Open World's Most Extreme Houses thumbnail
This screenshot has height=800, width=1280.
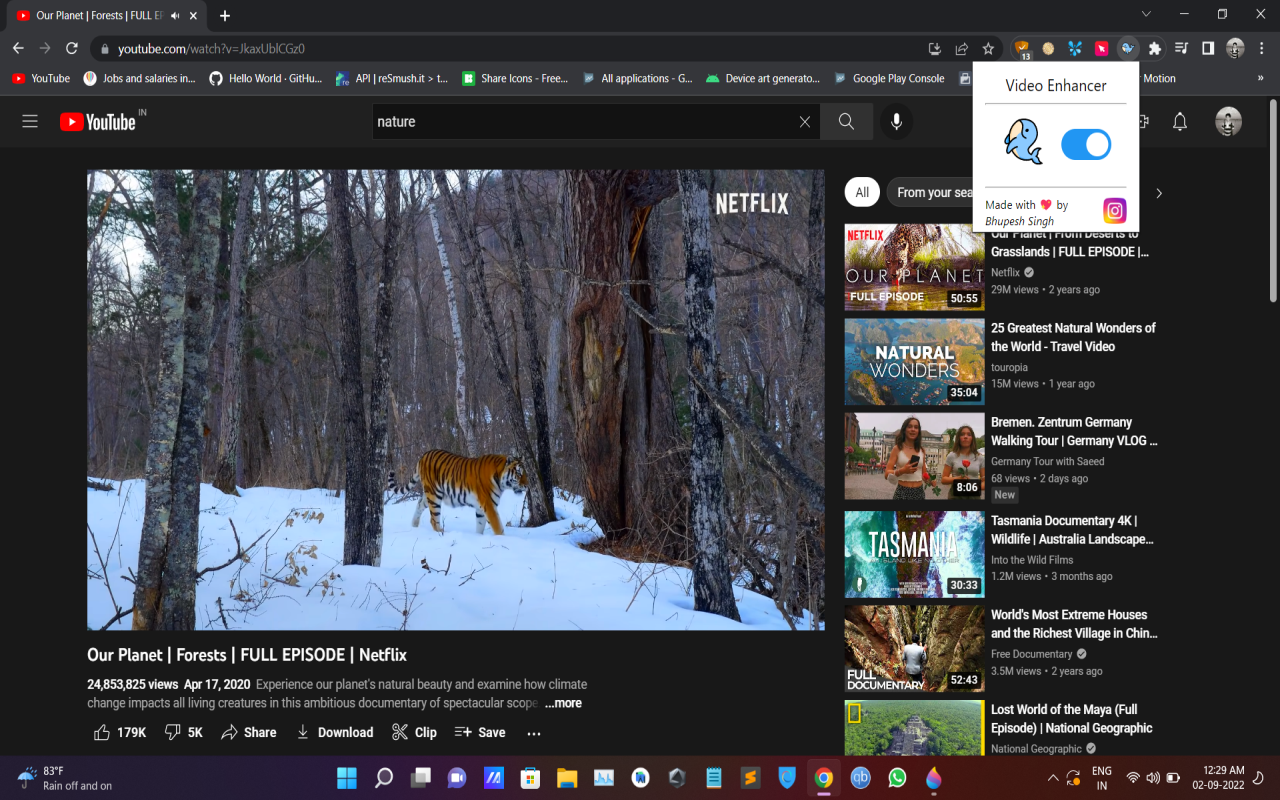pyautogui.click(x=914, y=648)
